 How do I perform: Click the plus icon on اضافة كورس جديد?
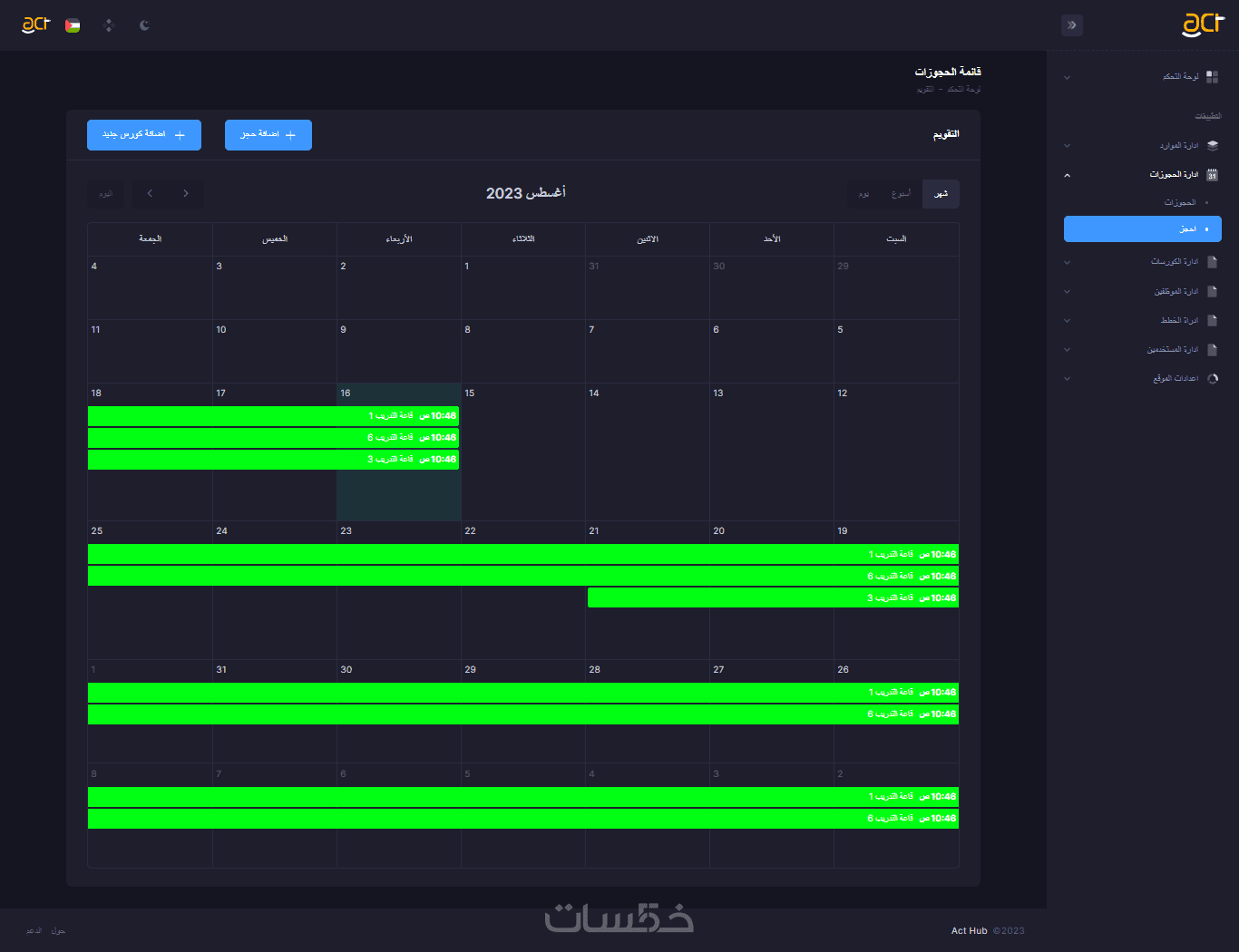point(180,135)
